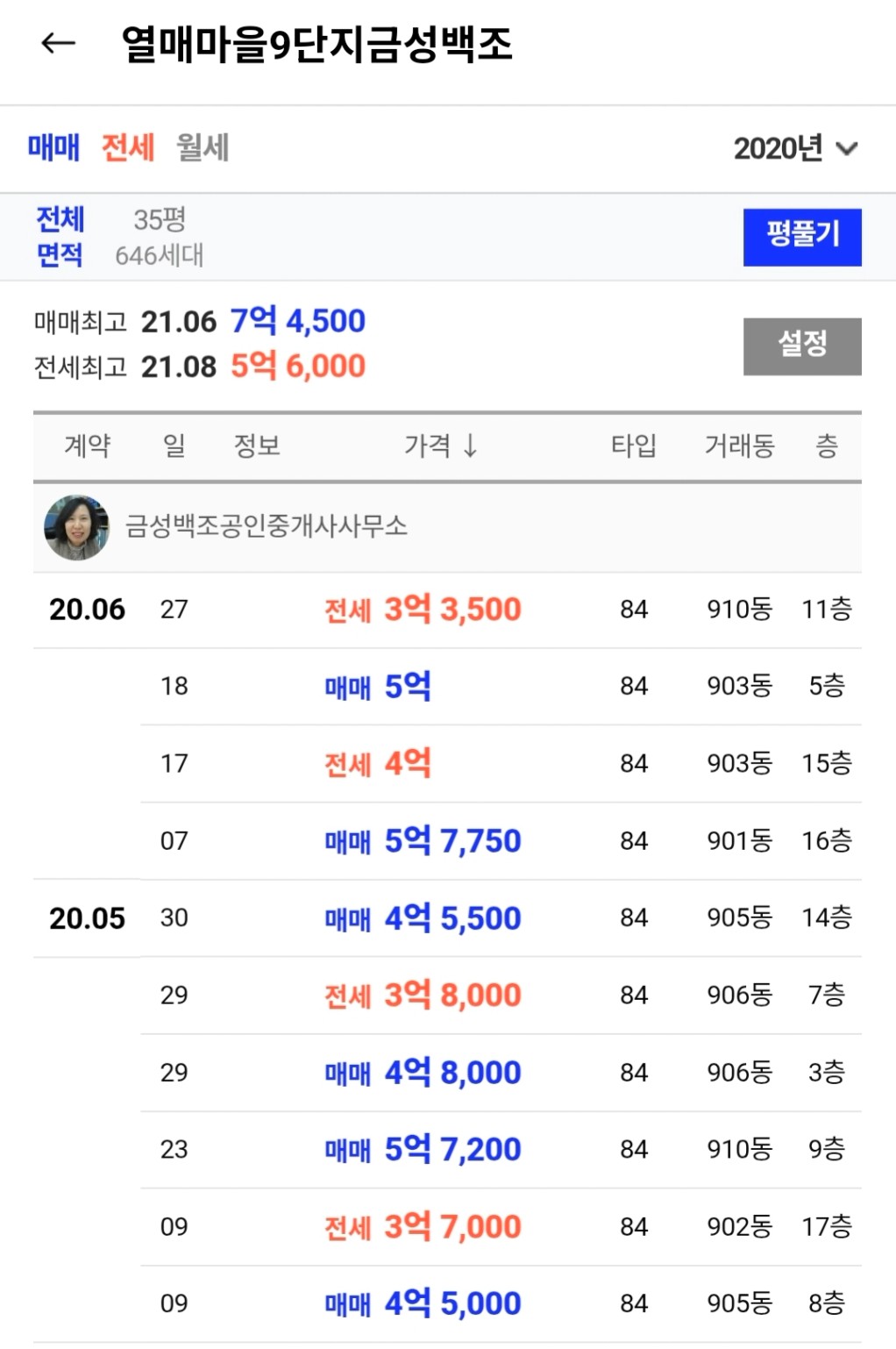Click the 거래동 column header
The image size is (896, 1349).
[x=739, y=446]
